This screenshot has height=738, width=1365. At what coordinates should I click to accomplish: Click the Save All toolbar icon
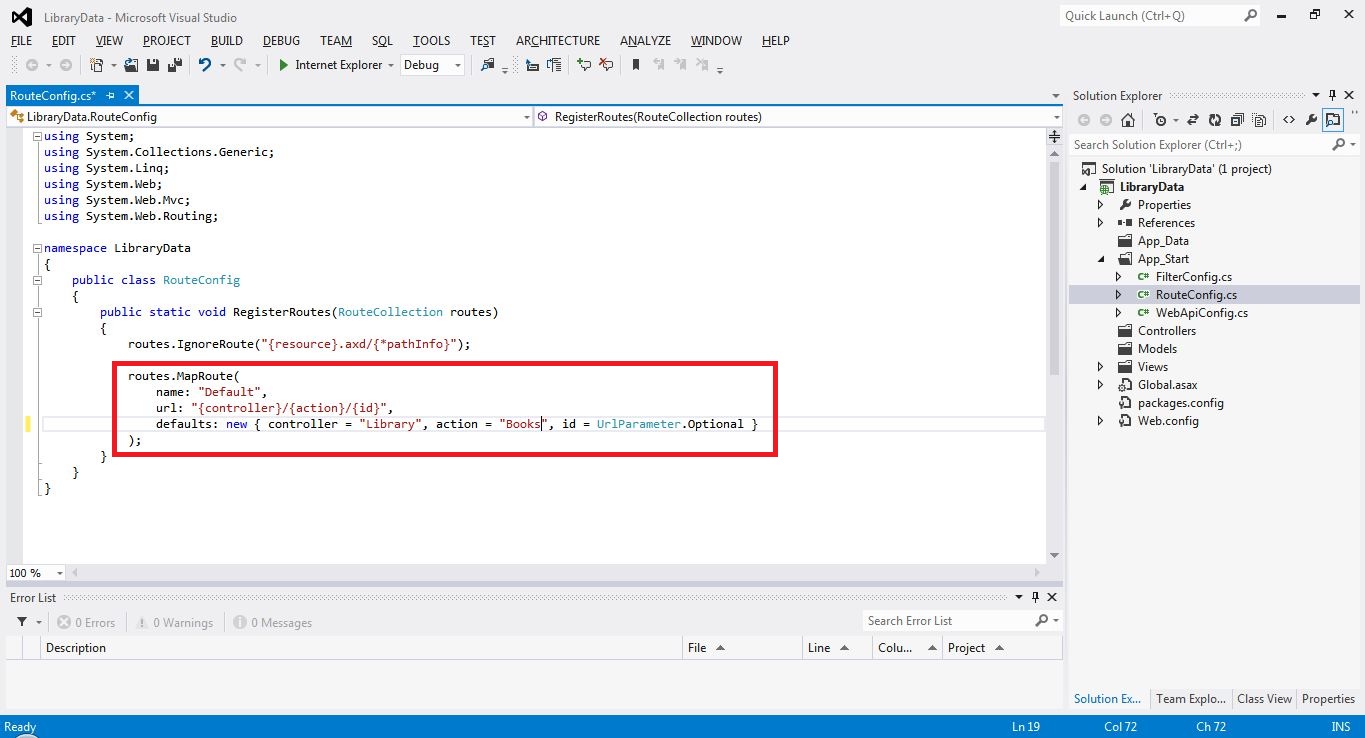point(174,65)
